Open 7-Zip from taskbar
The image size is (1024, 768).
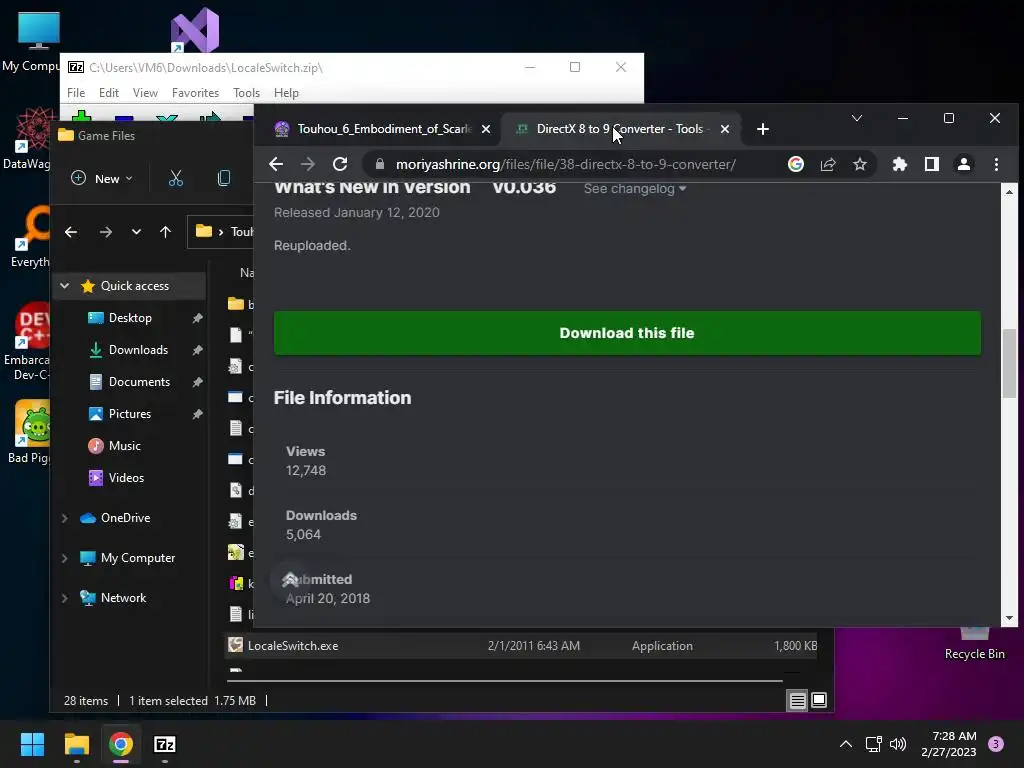165,744
